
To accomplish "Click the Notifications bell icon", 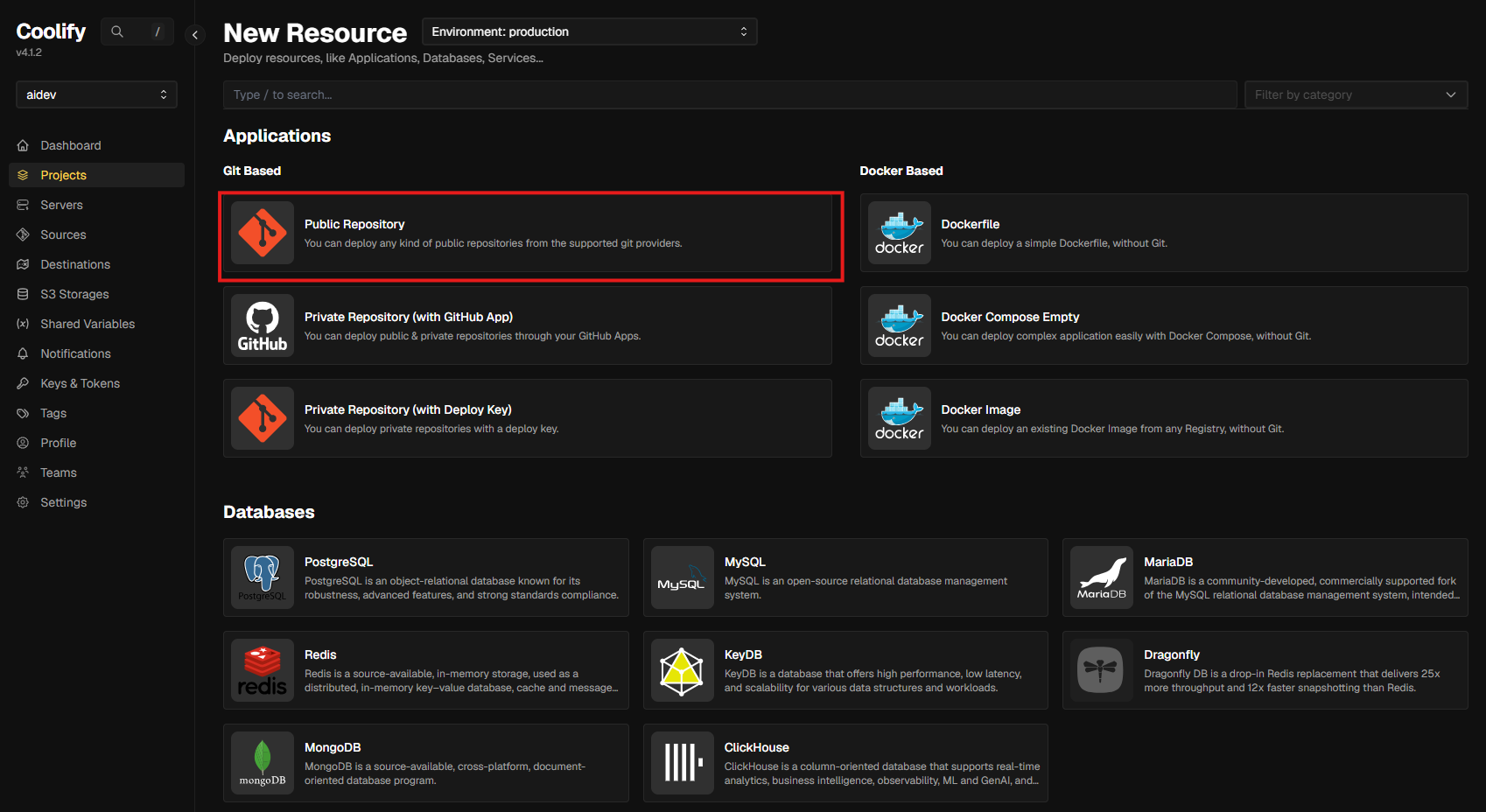I will coord(23,353).
